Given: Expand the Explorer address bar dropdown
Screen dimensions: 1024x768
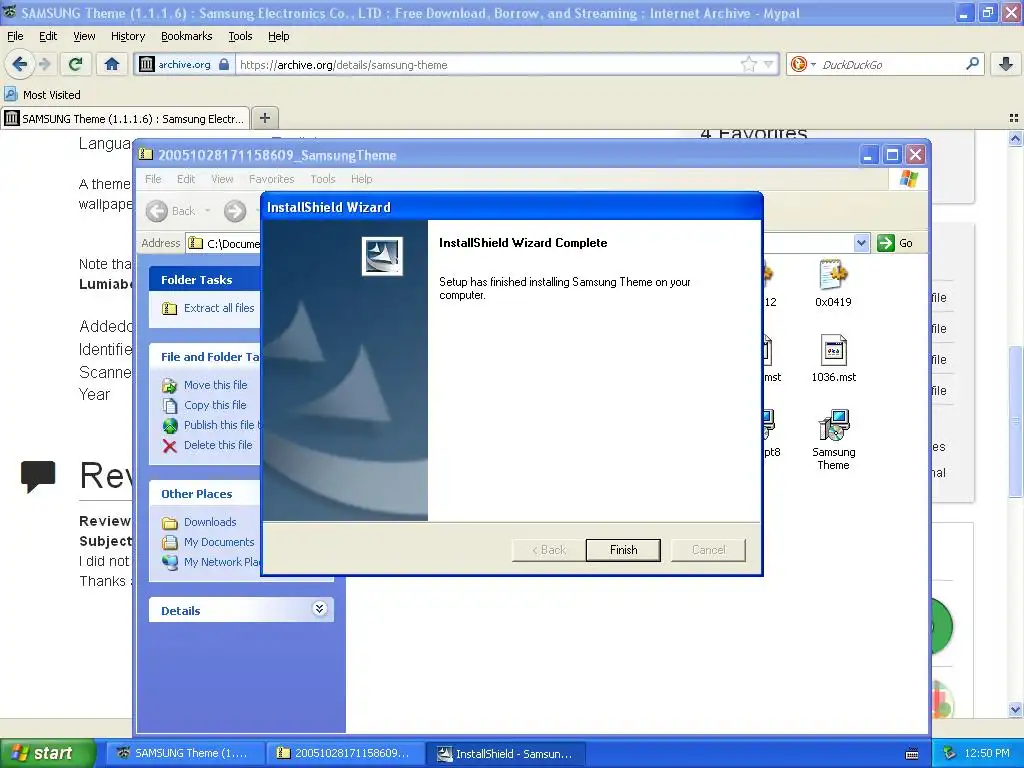Looking at the screenshot, I should 861,243.
